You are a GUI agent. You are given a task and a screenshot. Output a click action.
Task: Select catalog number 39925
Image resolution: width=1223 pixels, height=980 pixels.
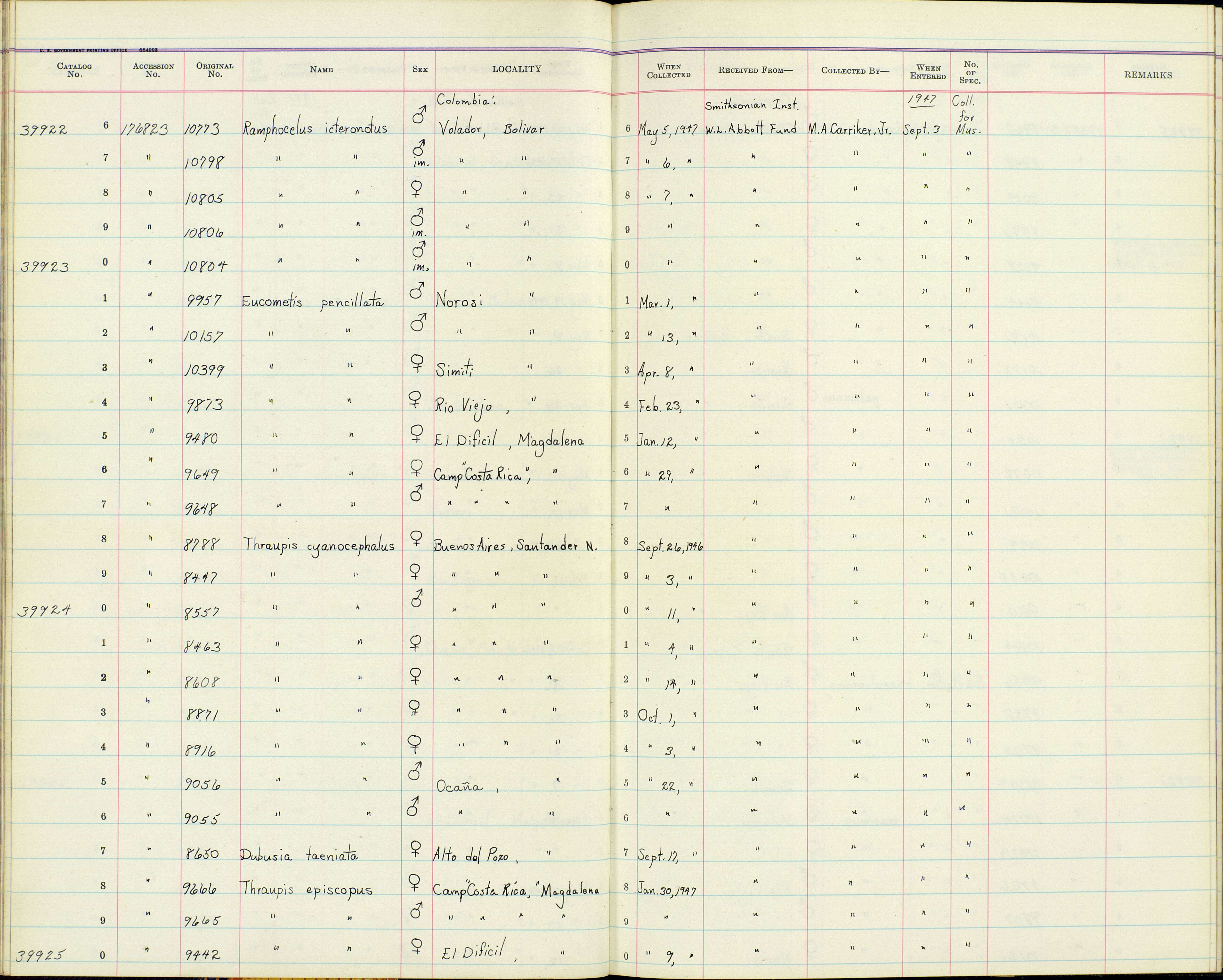[40, 957]
